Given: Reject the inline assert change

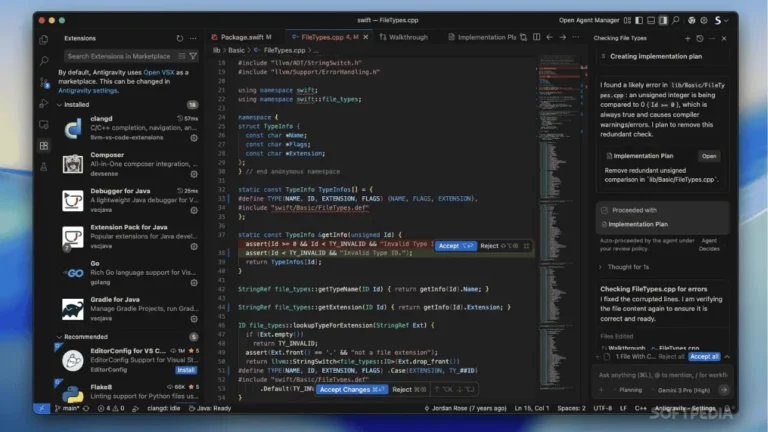Looking at the screenshot, I should click(498, 246).
